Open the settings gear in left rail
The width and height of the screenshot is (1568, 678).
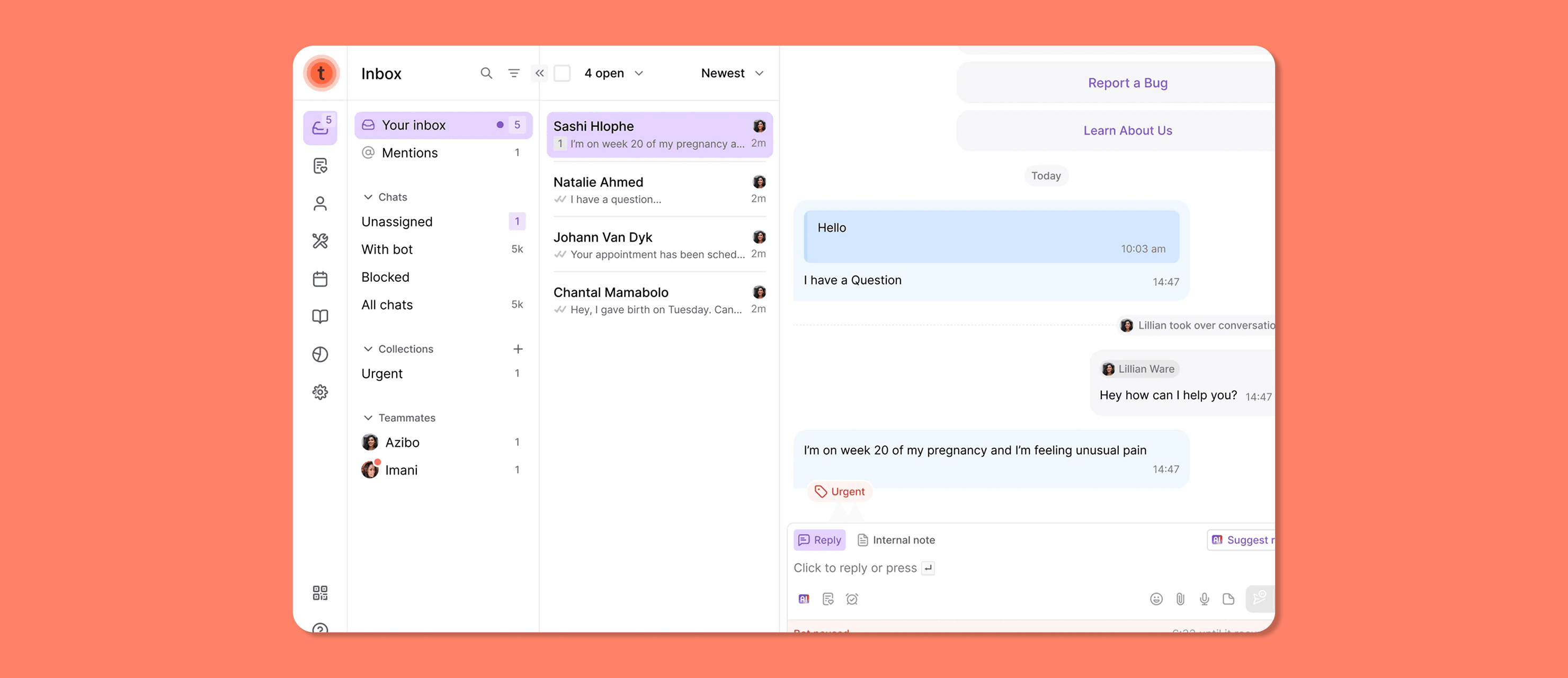[320, 392]
